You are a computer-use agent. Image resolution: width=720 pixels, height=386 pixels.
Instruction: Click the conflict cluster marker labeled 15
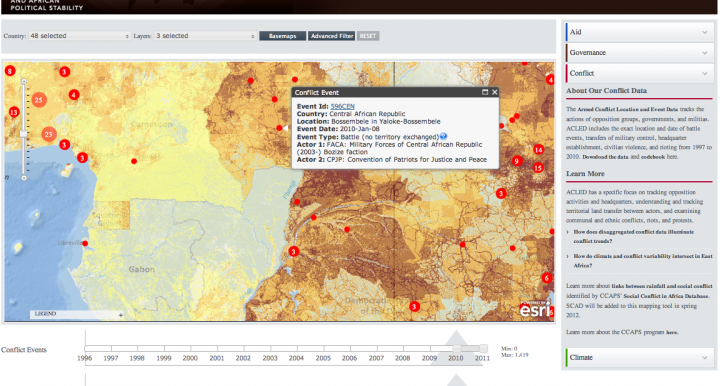538,168
